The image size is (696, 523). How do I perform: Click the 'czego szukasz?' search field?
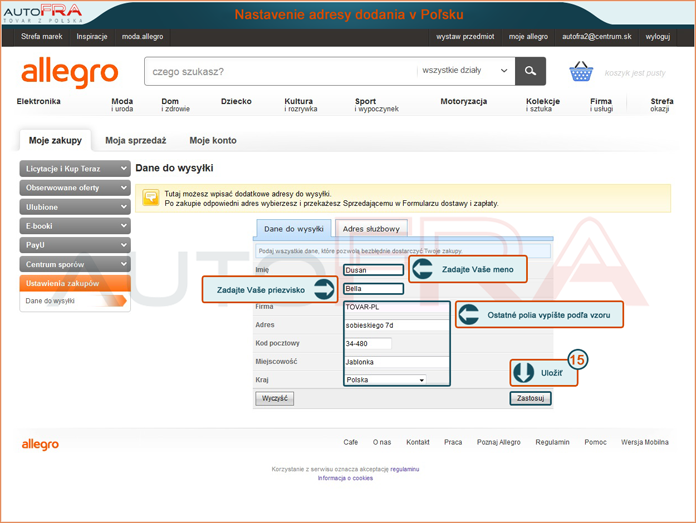click(282, 71)
